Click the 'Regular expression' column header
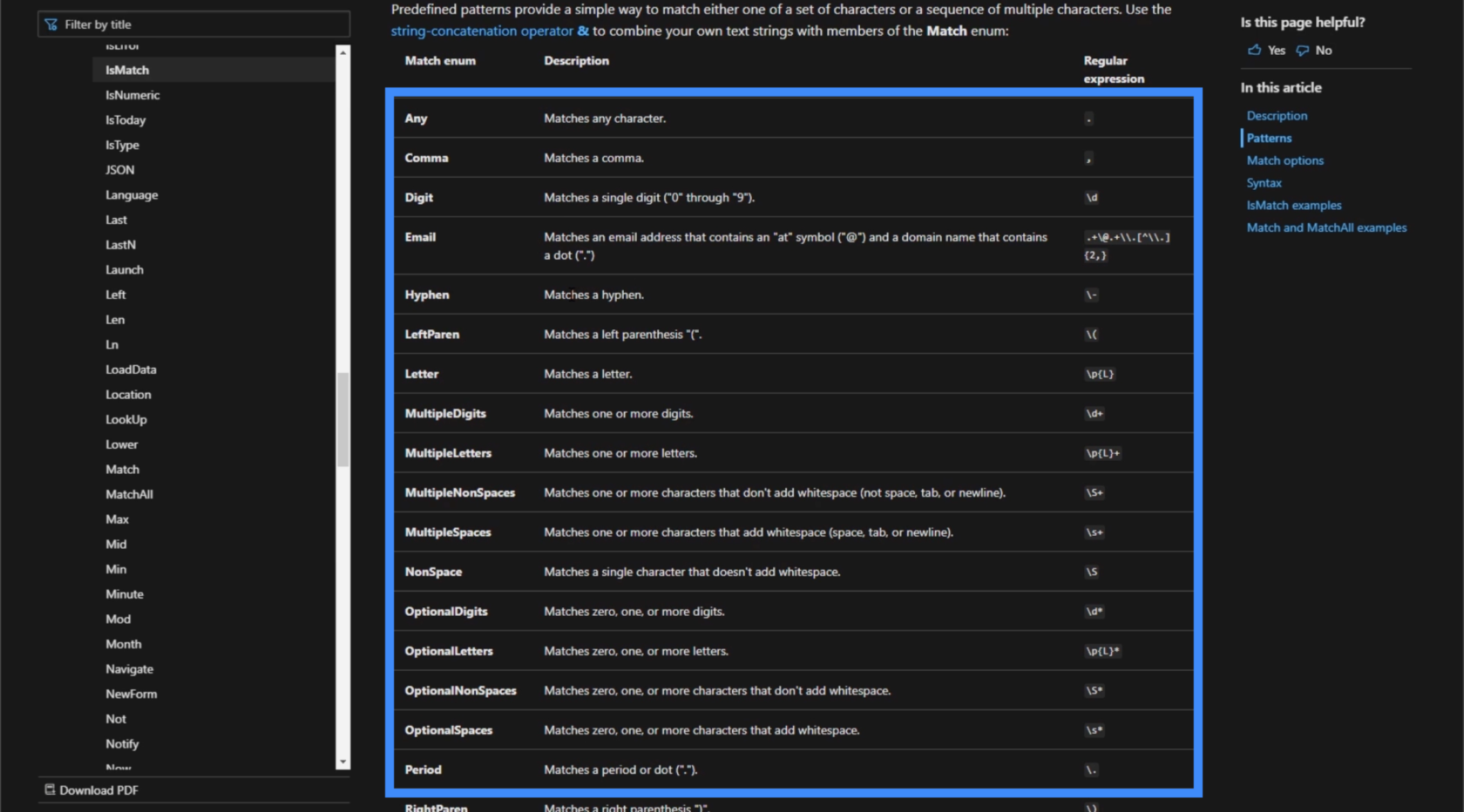This screenshot has height=812, width=1464. click(1114, 70)
